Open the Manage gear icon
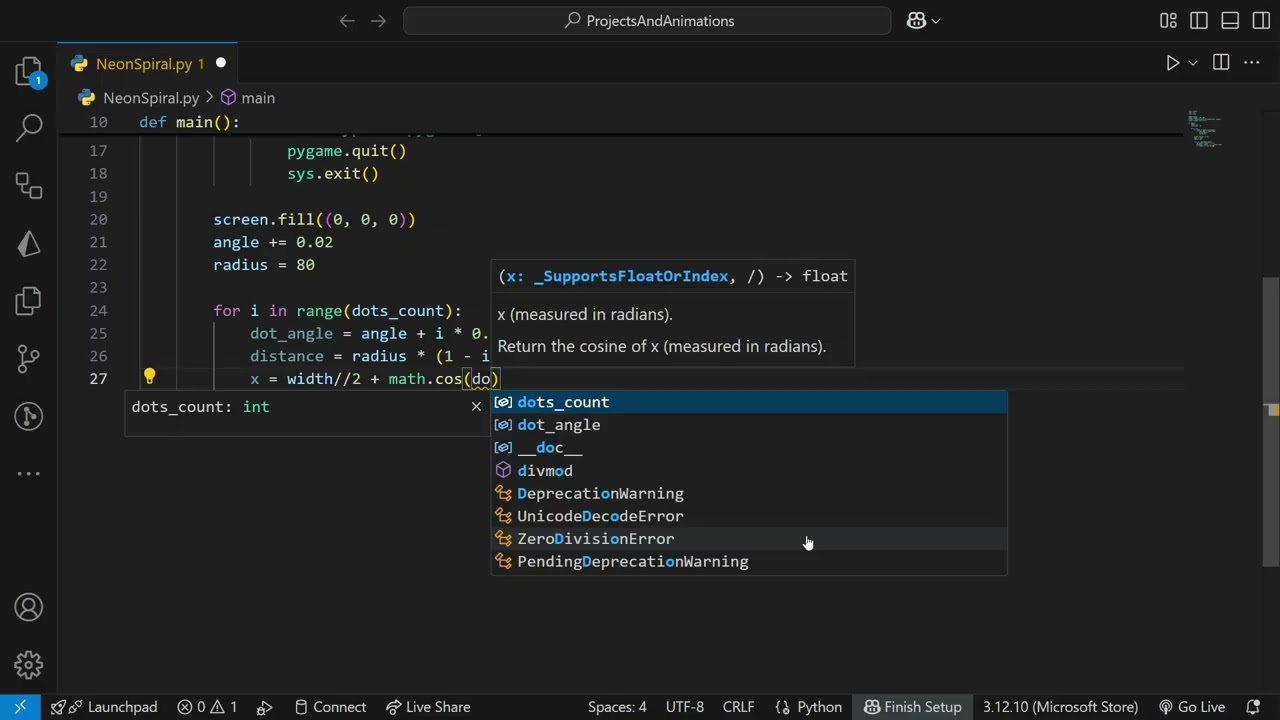The image size is (1280, 720). tap(29, 665)
